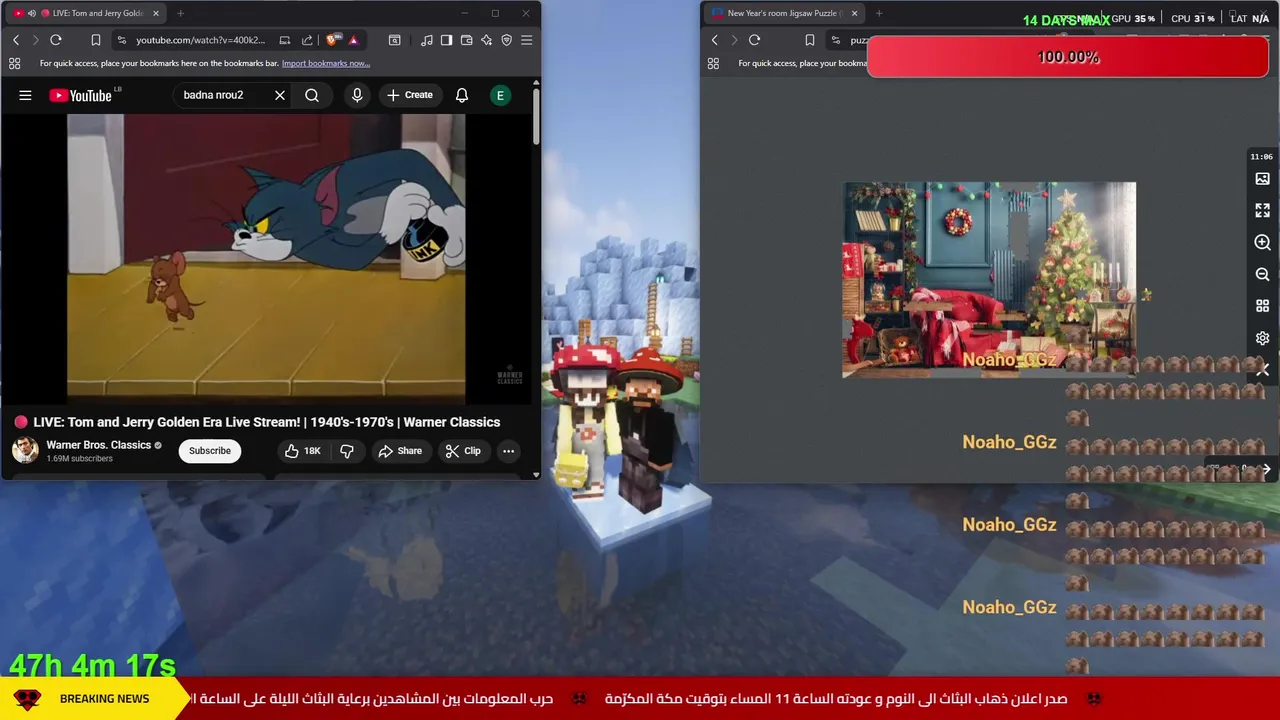The height and width of the screenshot is (720, 1280).
Task: Open the YouTube hamburger guide menu
Action: pyautogui.click(x=25, y=95)
